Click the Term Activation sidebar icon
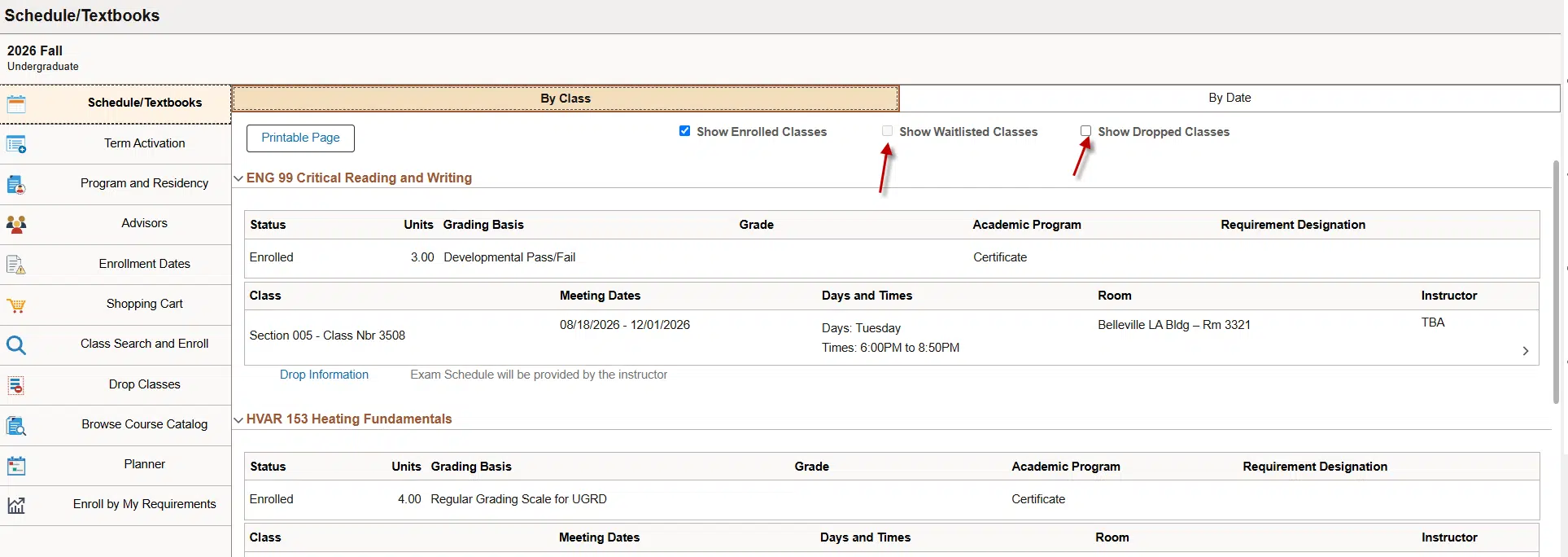Viewport: 1568px width, 557px height. click(x=16, y=145)
